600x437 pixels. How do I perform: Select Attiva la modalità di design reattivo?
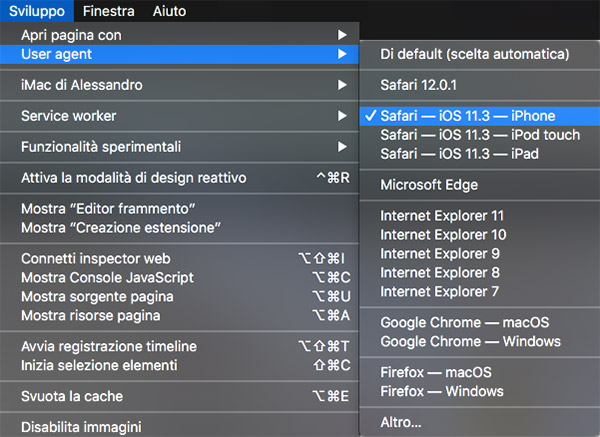pyautogui.click(x=179, y=178)
